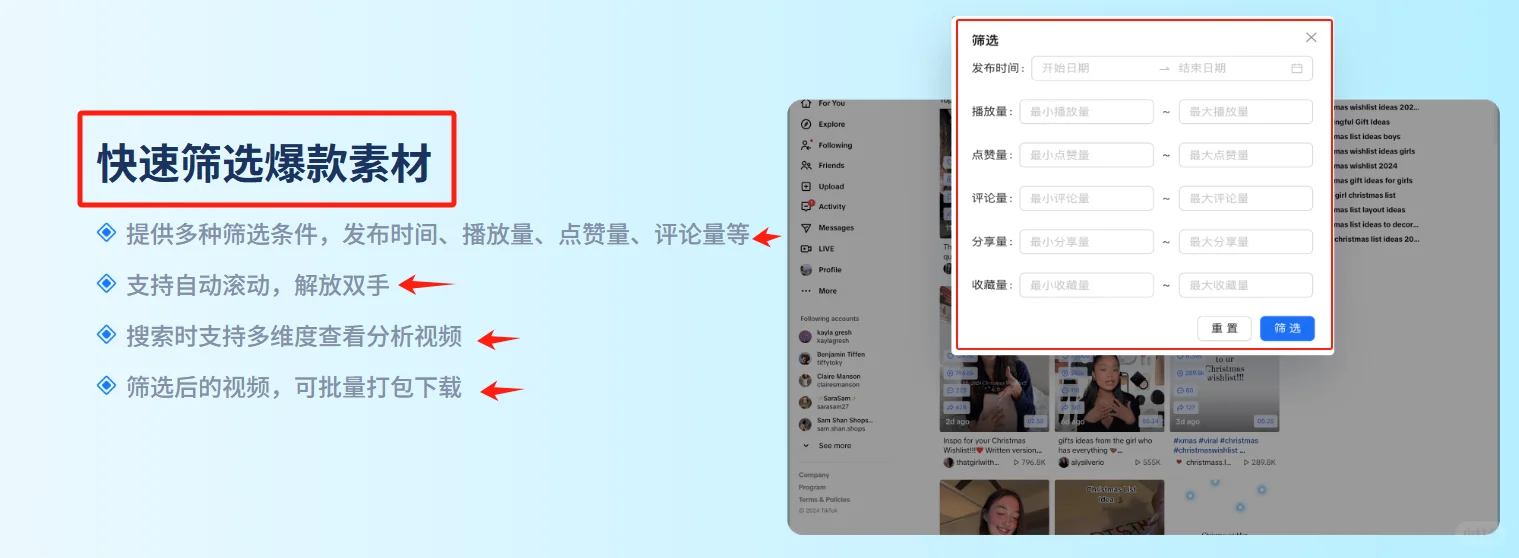Click the '2d ago' video timestamp
This screenshot has width=1519, height=558.
coord(956,421)
